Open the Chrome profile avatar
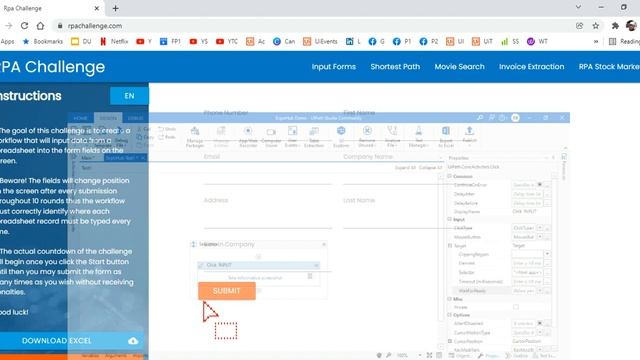Screen dimensions: 640x360 tap(631, 26)
